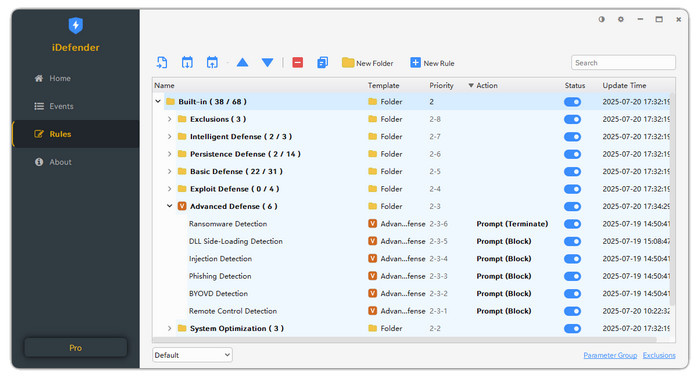Toggle off Phishing Detection rule status
700x380 pixels.
point(572,276)
